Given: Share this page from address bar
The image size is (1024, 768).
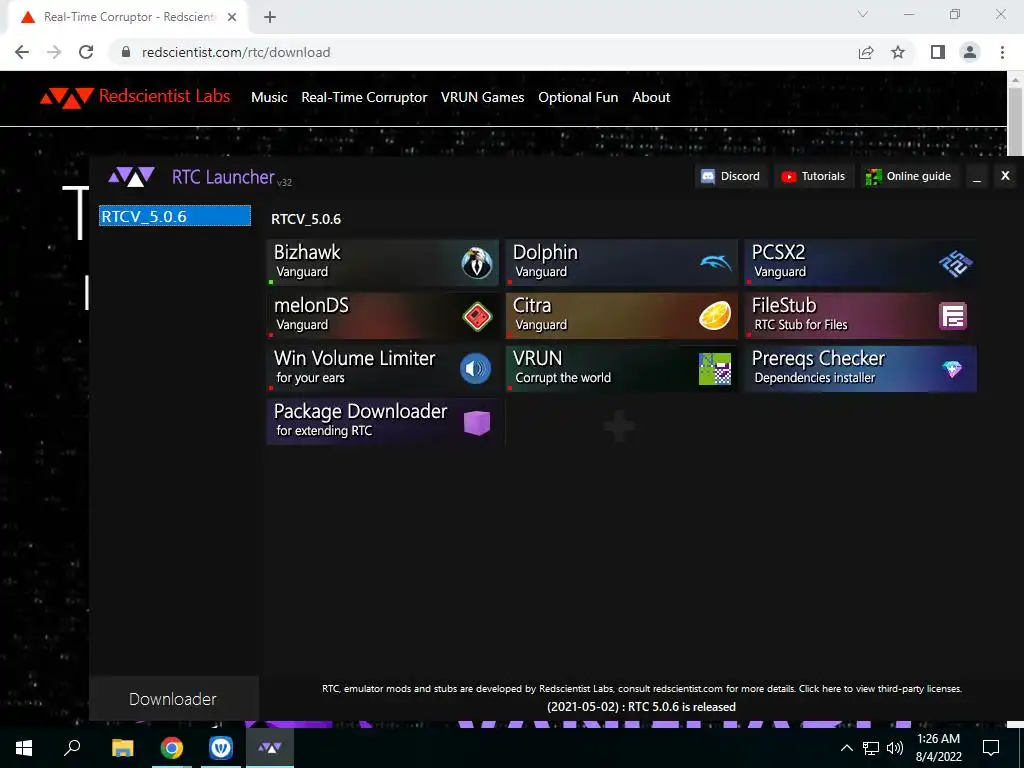Looking at the screenshot, I should [x=866, y=52].
